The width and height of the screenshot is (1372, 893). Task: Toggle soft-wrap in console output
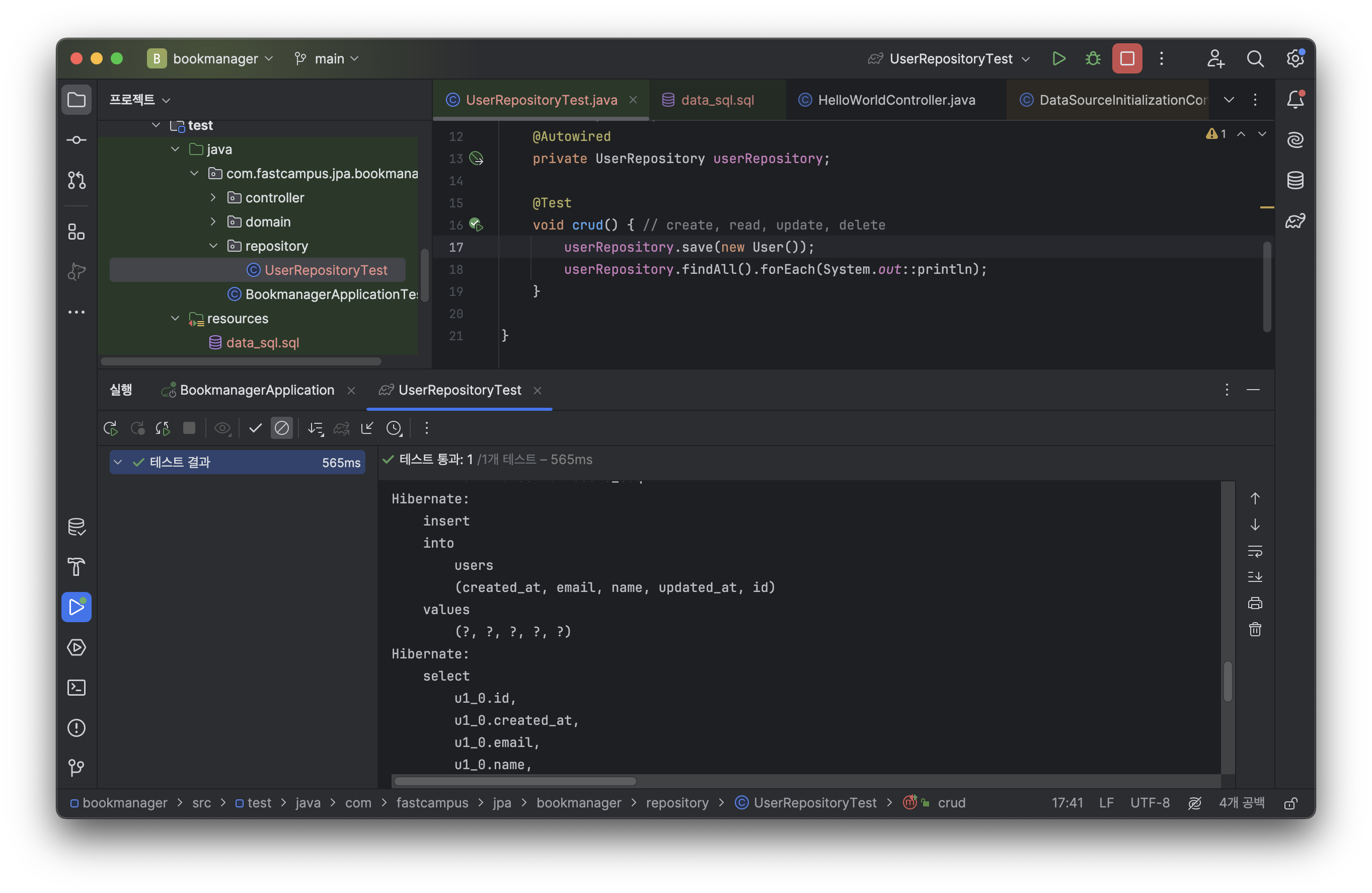[x=1255, y=551]
